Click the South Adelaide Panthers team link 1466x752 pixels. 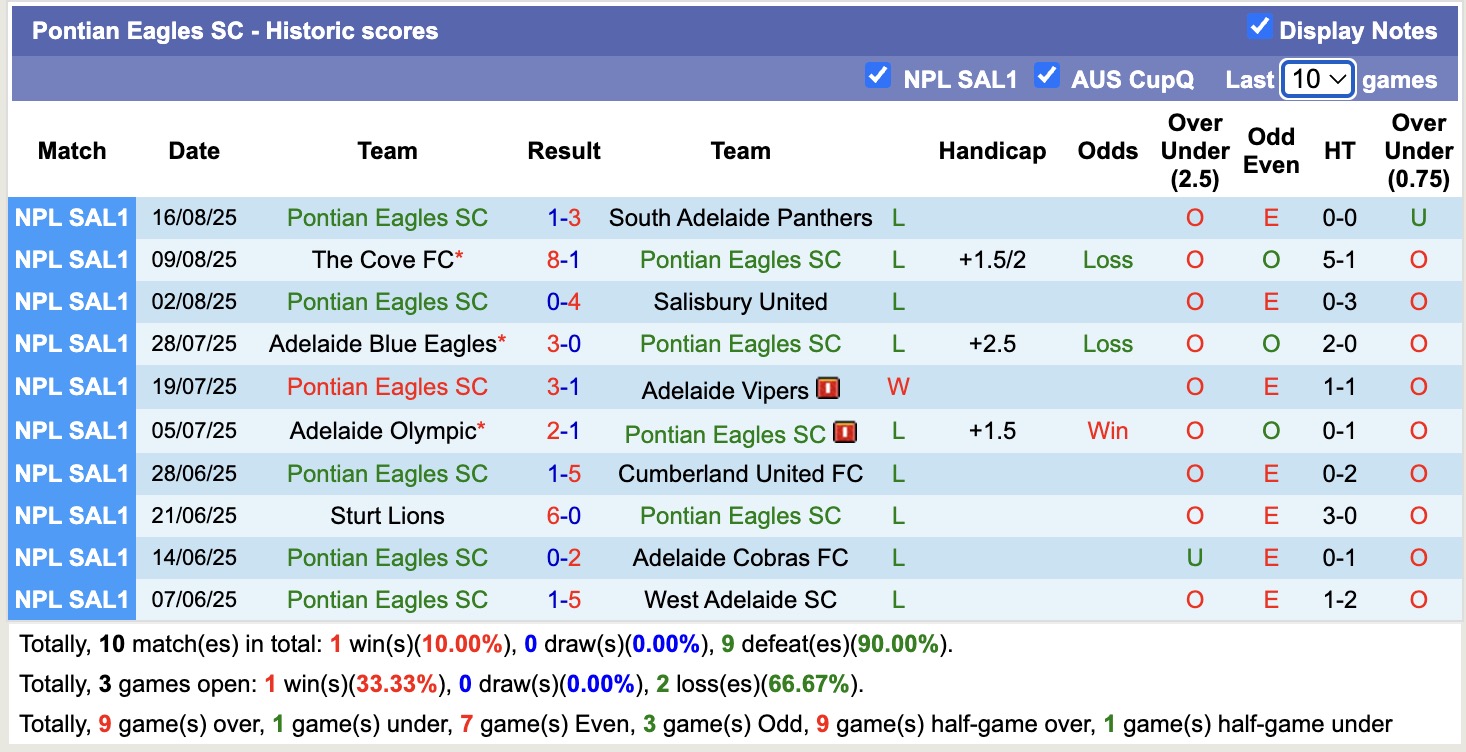tap(740, 217)
